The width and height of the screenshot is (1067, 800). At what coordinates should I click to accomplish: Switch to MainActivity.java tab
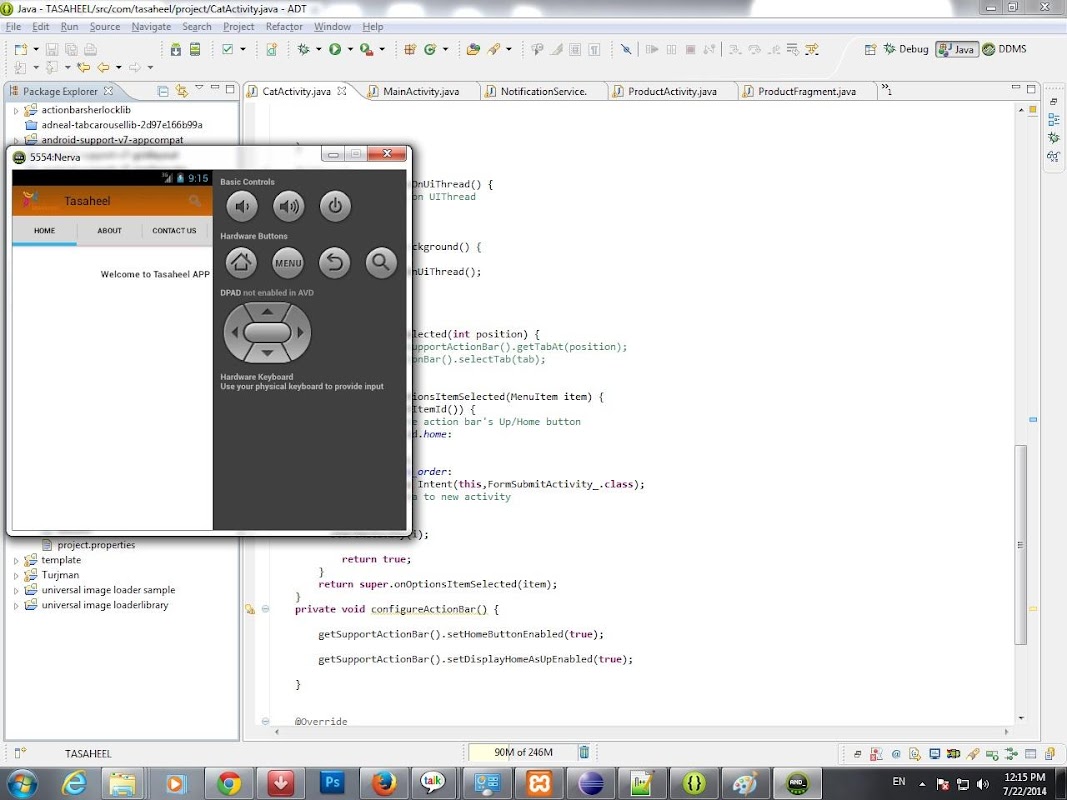pos(421,91)
